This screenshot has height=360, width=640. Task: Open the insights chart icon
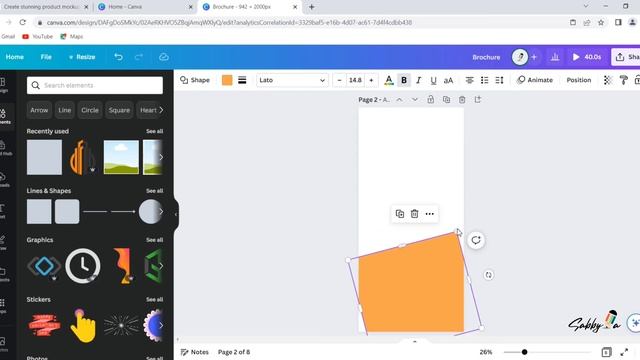pyautogui.click(x=555, y=57)
